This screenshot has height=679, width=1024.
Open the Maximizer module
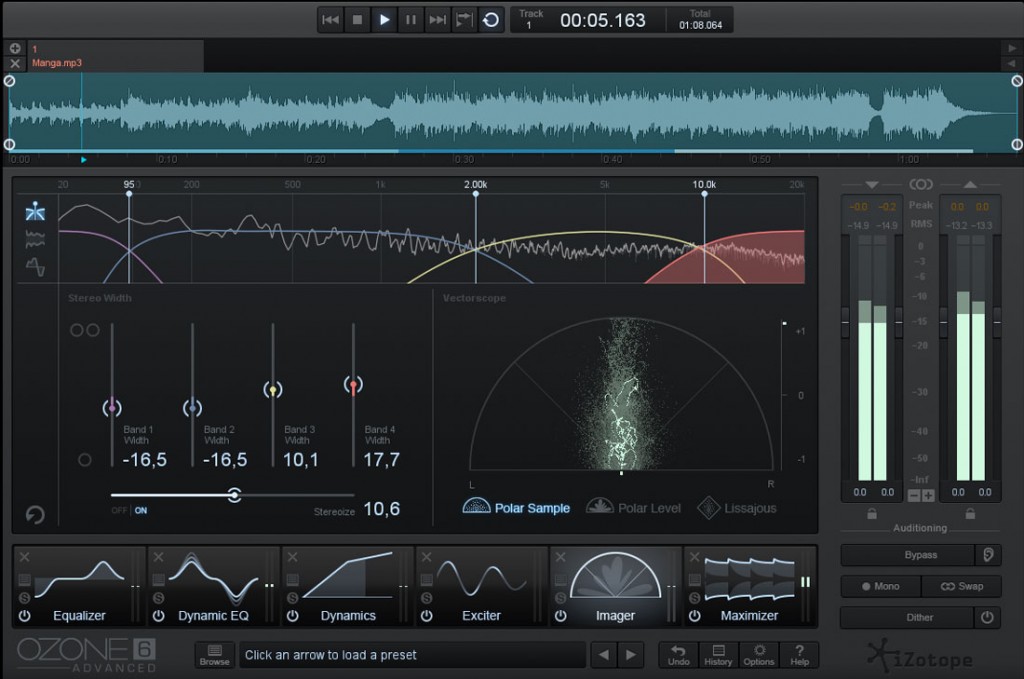point(750,586)
